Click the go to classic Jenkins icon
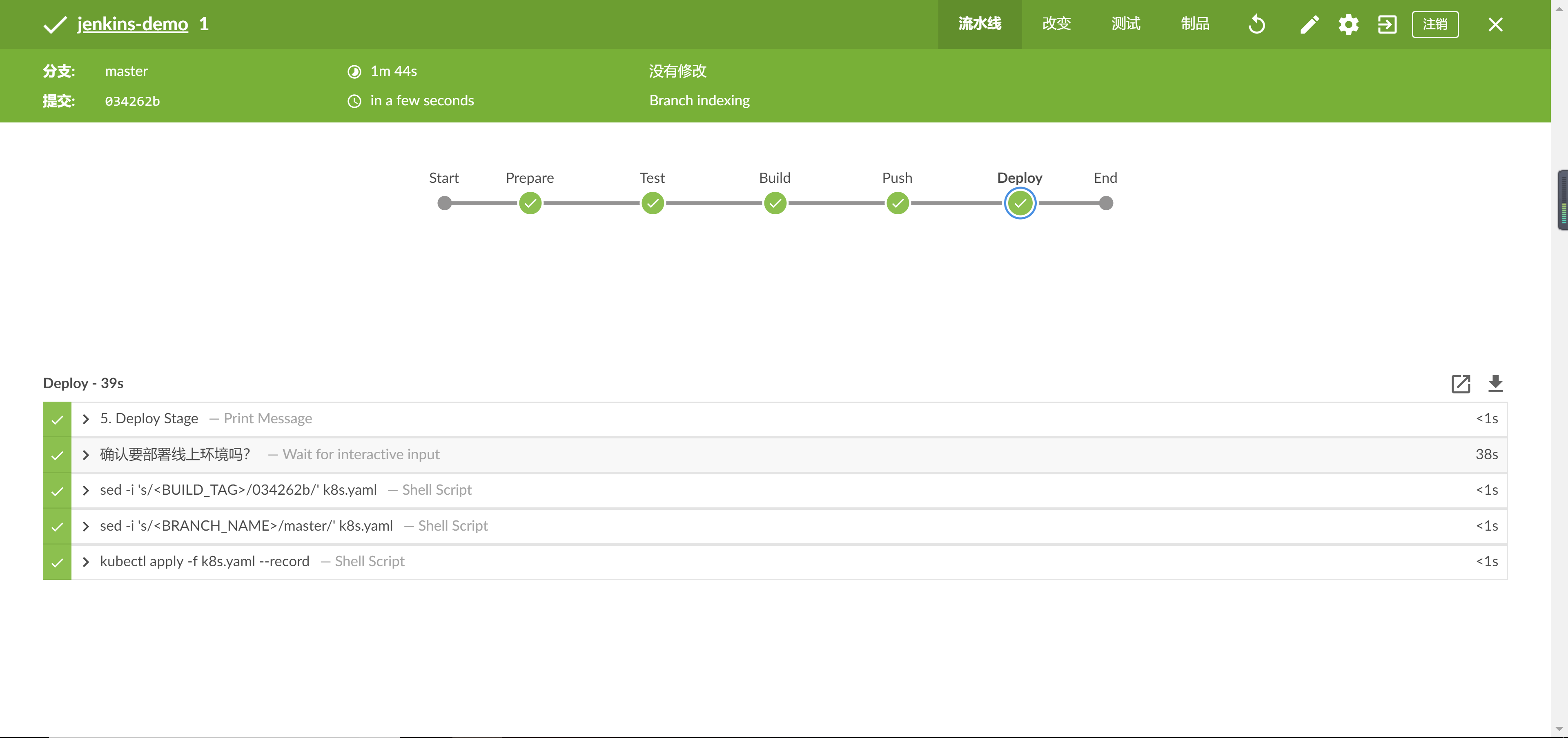This screenshot has height=738, width=1568. point(1387,24)
